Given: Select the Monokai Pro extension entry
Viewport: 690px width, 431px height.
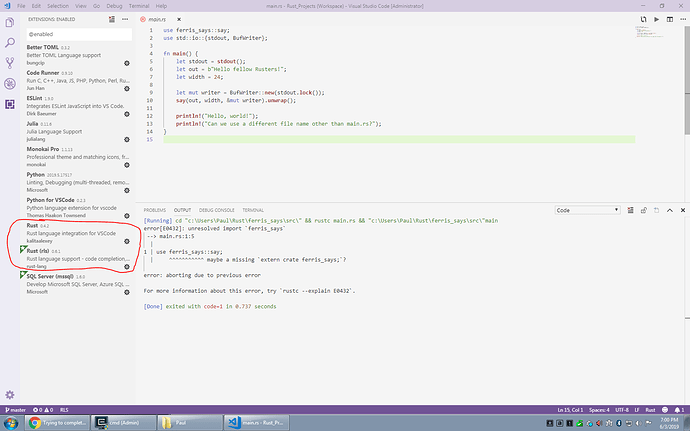Looking at the screenshot, I should (78, 157).
